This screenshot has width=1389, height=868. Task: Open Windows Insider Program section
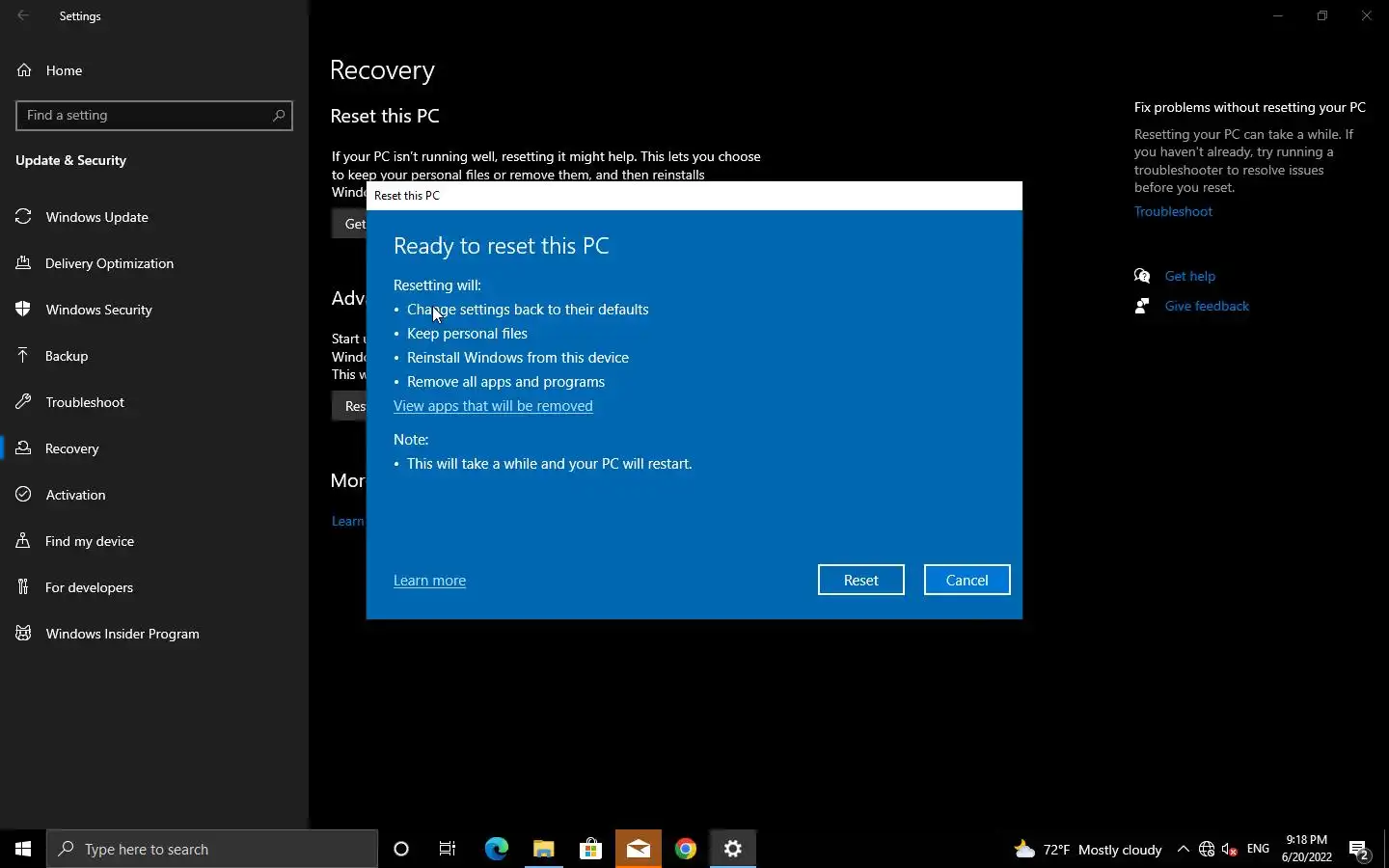(x=154, y=634)
